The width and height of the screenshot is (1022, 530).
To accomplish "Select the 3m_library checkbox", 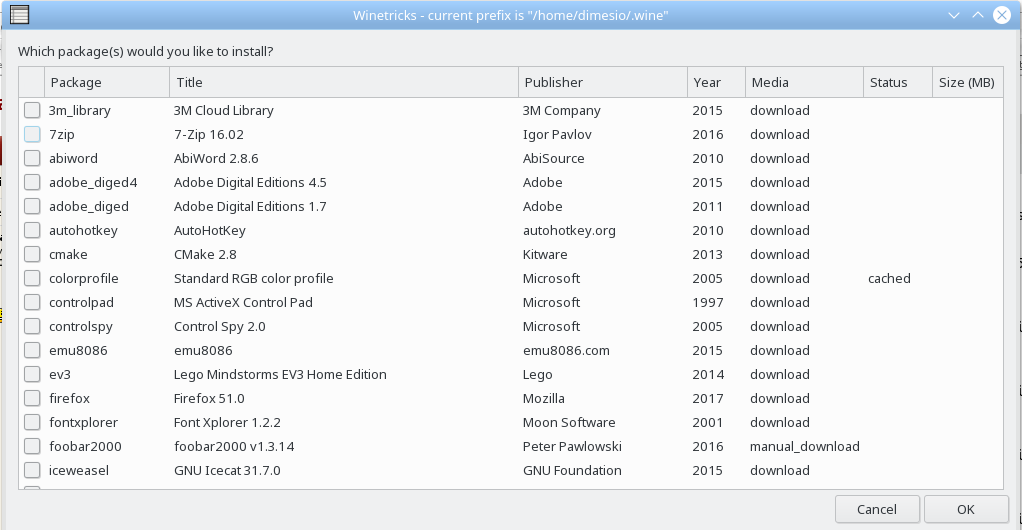I will 32,110.
